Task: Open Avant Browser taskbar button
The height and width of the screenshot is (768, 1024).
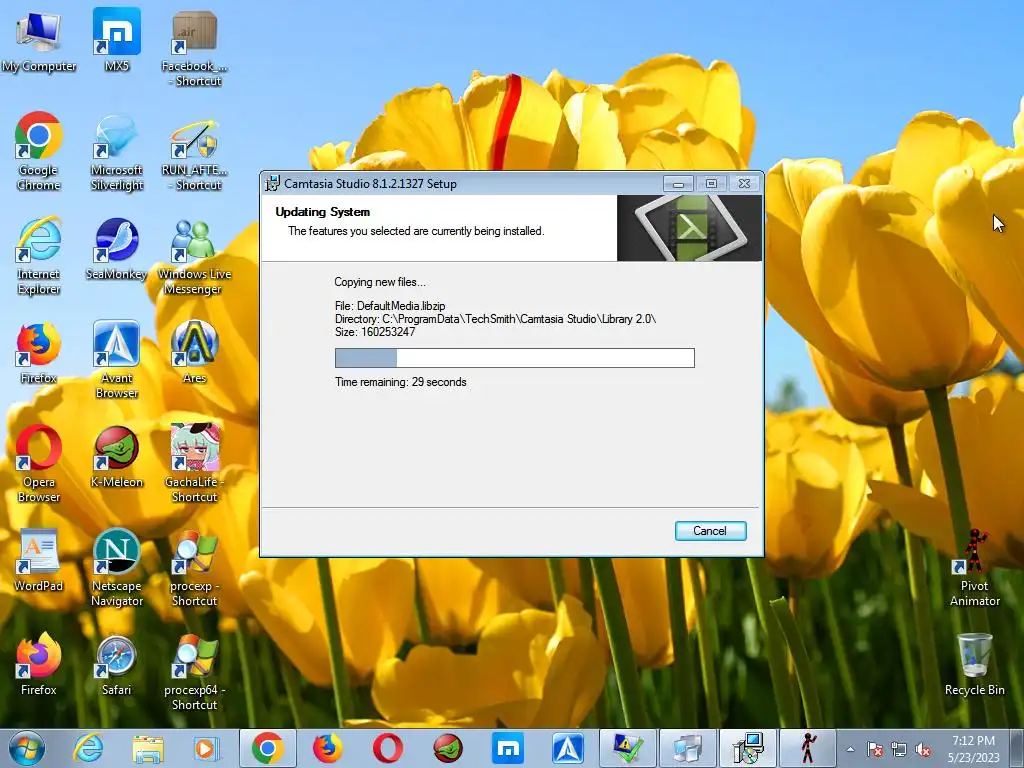Action: 568,748
